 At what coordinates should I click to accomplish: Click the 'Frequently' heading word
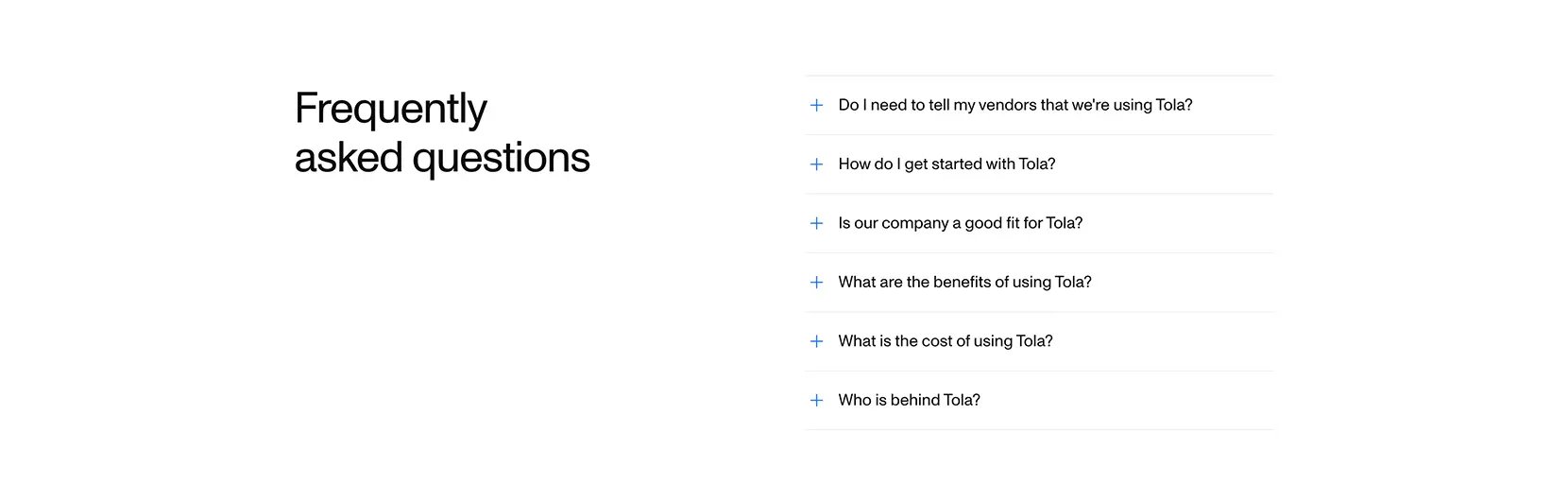[x=391, y=110]
